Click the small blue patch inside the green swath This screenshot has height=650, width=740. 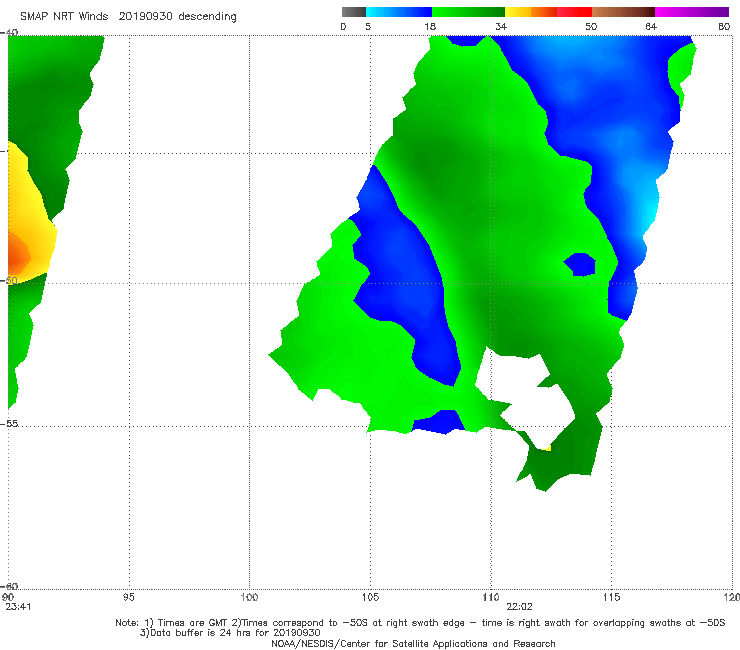580,264
